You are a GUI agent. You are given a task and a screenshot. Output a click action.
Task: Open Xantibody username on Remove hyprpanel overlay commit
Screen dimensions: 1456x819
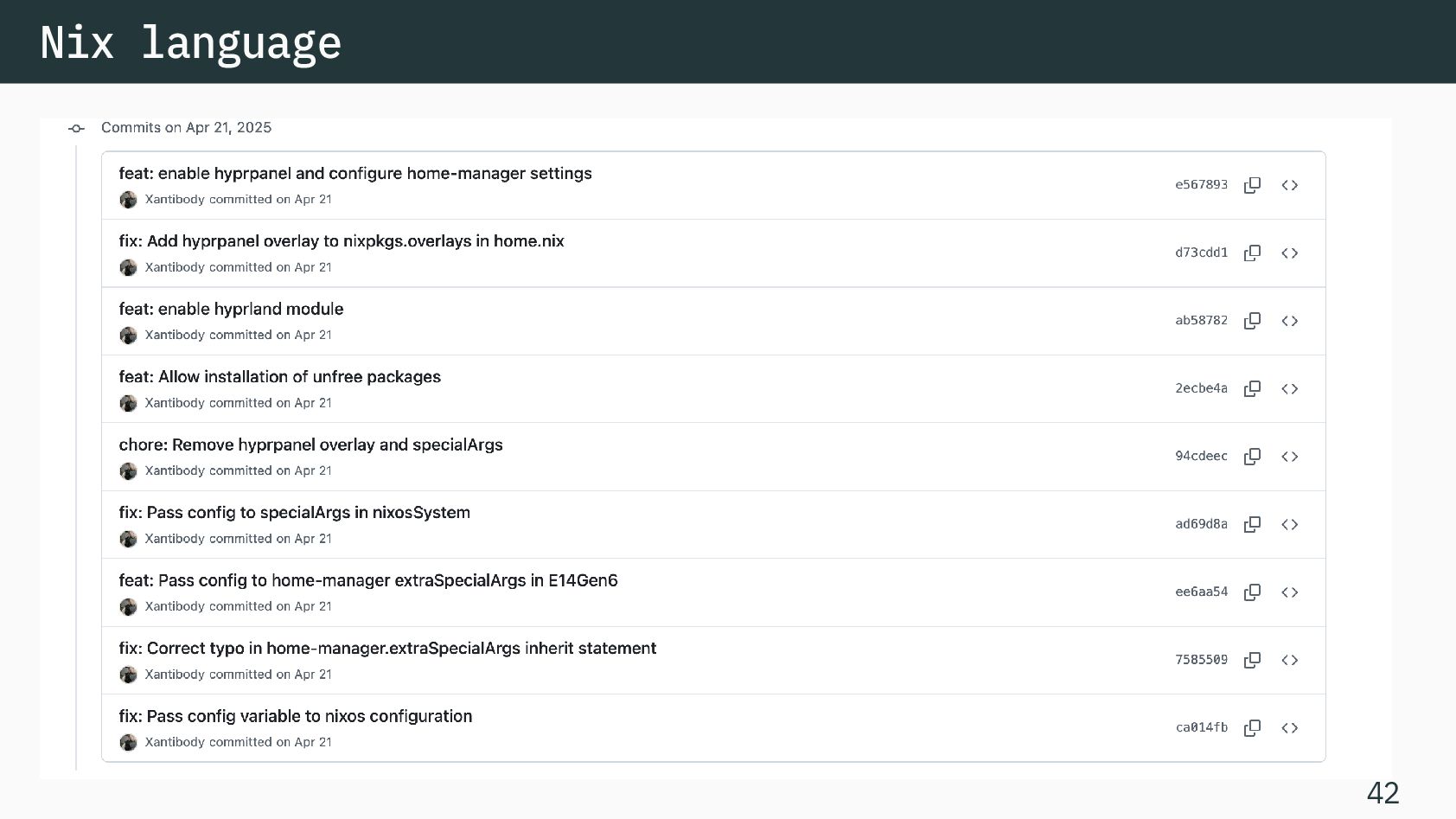pos(175,470)
